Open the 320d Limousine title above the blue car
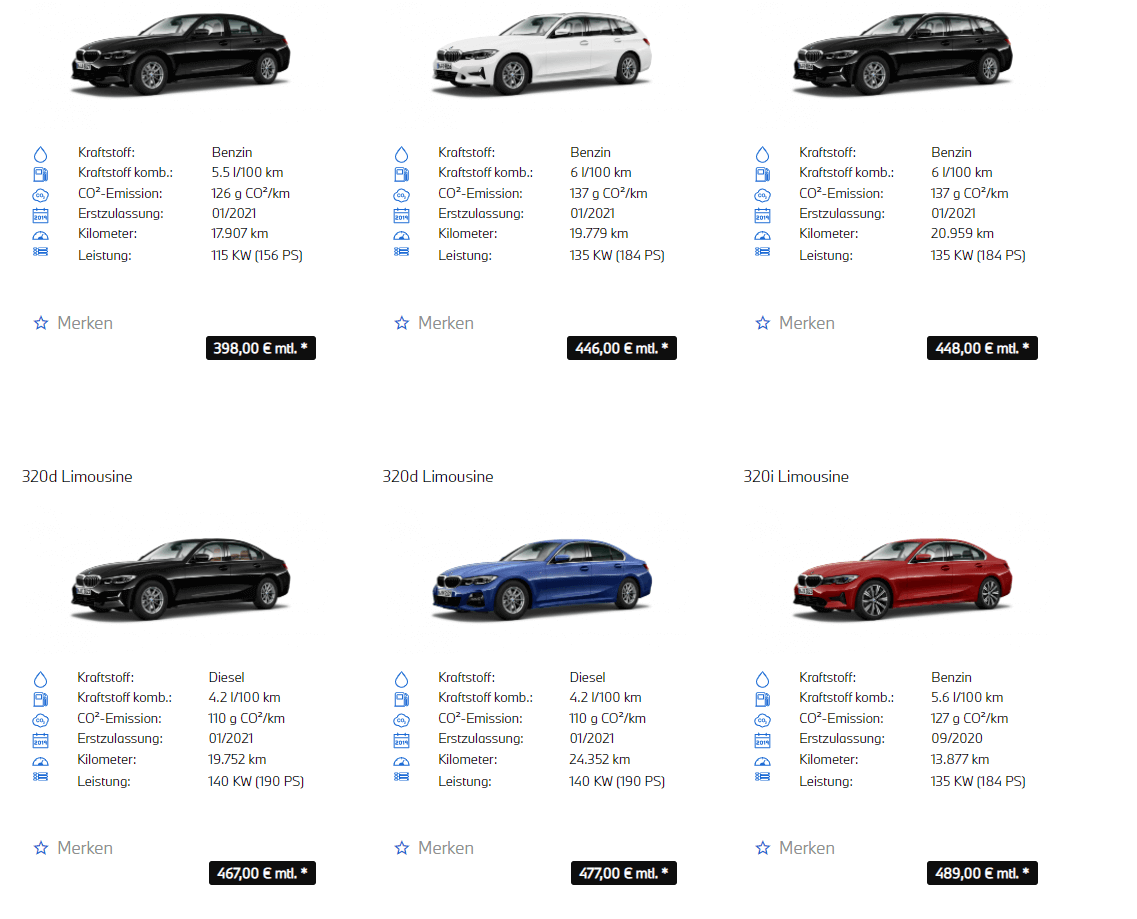 point(438,477)
